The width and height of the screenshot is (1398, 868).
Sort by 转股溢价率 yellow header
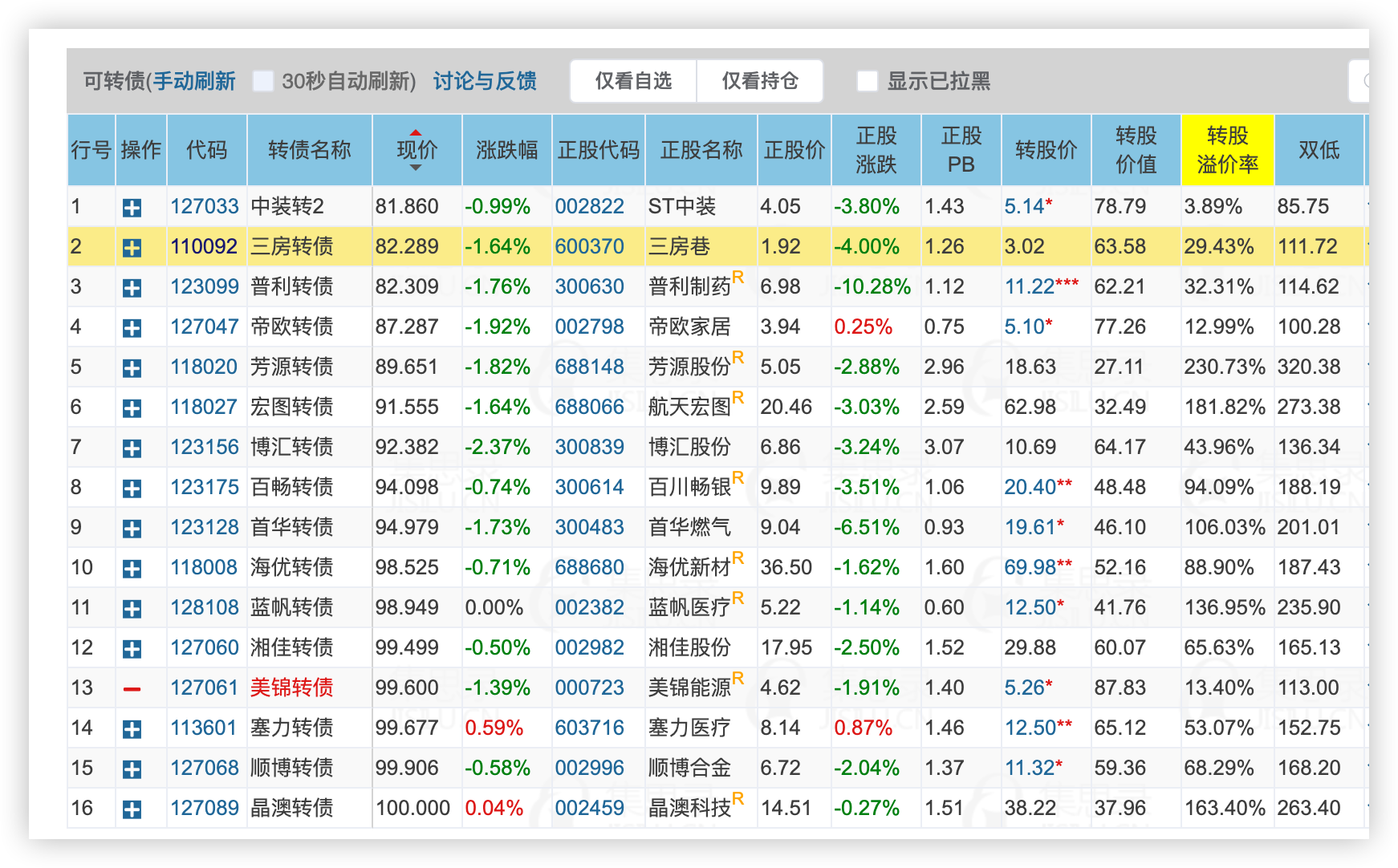[1227, 150]
